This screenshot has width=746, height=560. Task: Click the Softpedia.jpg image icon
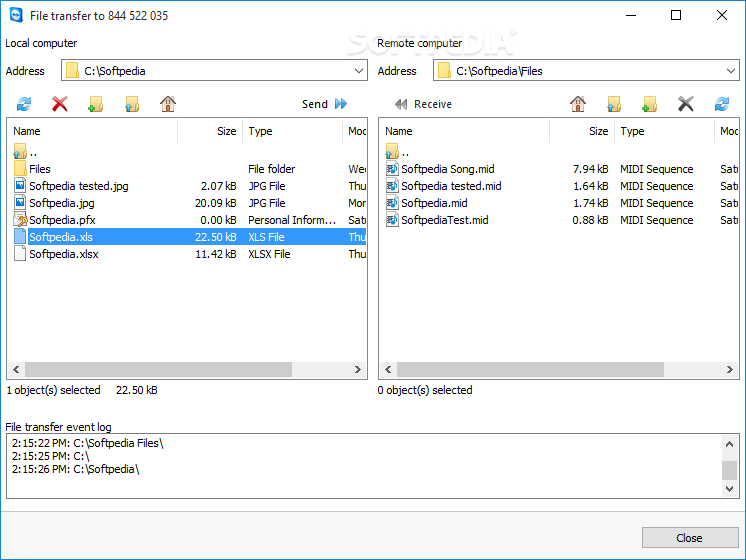point(20,203)
